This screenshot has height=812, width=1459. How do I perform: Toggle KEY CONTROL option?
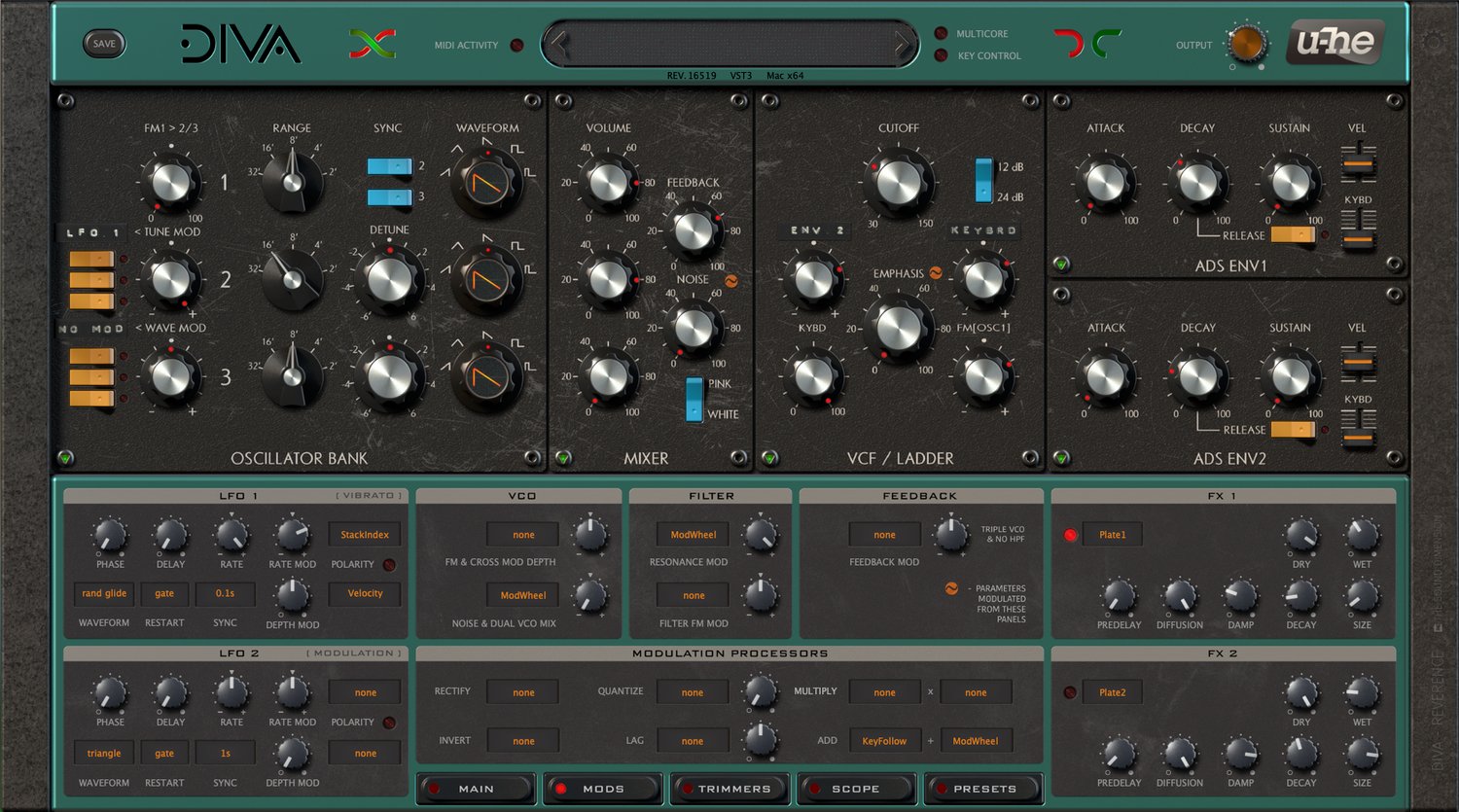pyautogui.click(x=941, y=55)
